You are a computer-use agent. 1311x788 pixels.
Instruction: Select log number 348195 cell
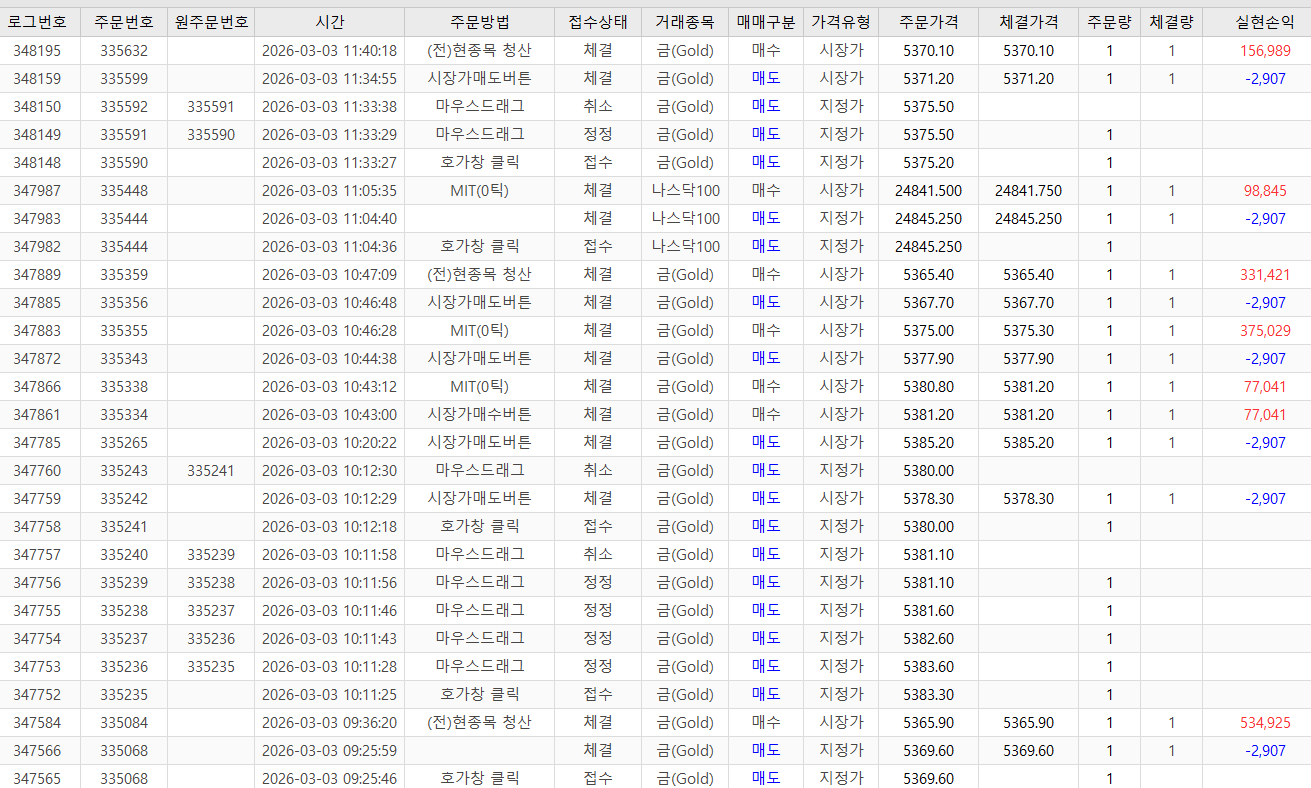click(37, 51)
